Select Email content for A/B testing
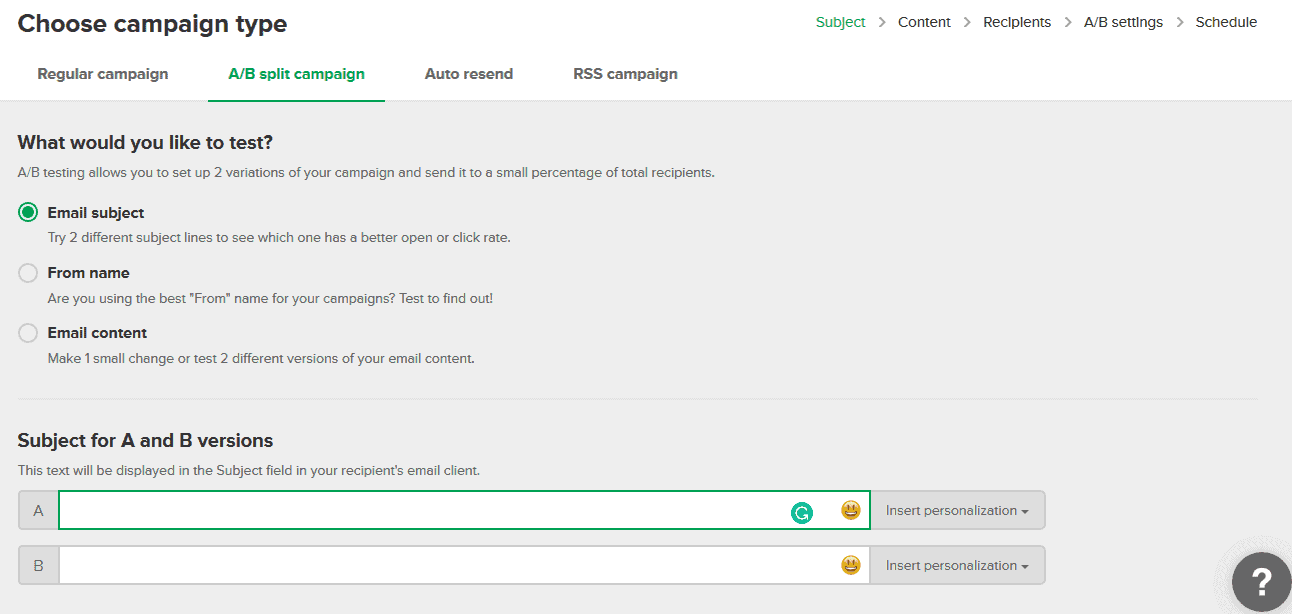 [x=28, y=332]
